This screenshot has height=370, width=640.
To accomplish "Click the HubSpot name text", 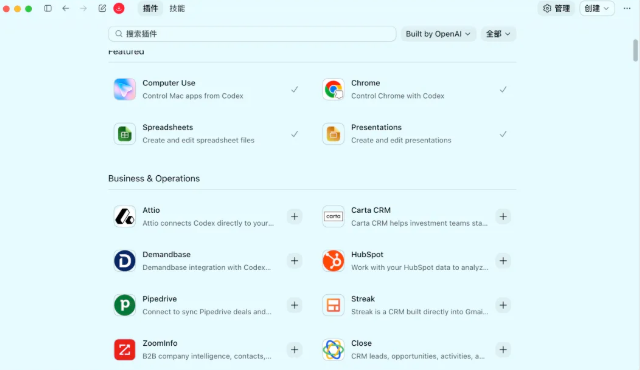I will click(367, 255).
